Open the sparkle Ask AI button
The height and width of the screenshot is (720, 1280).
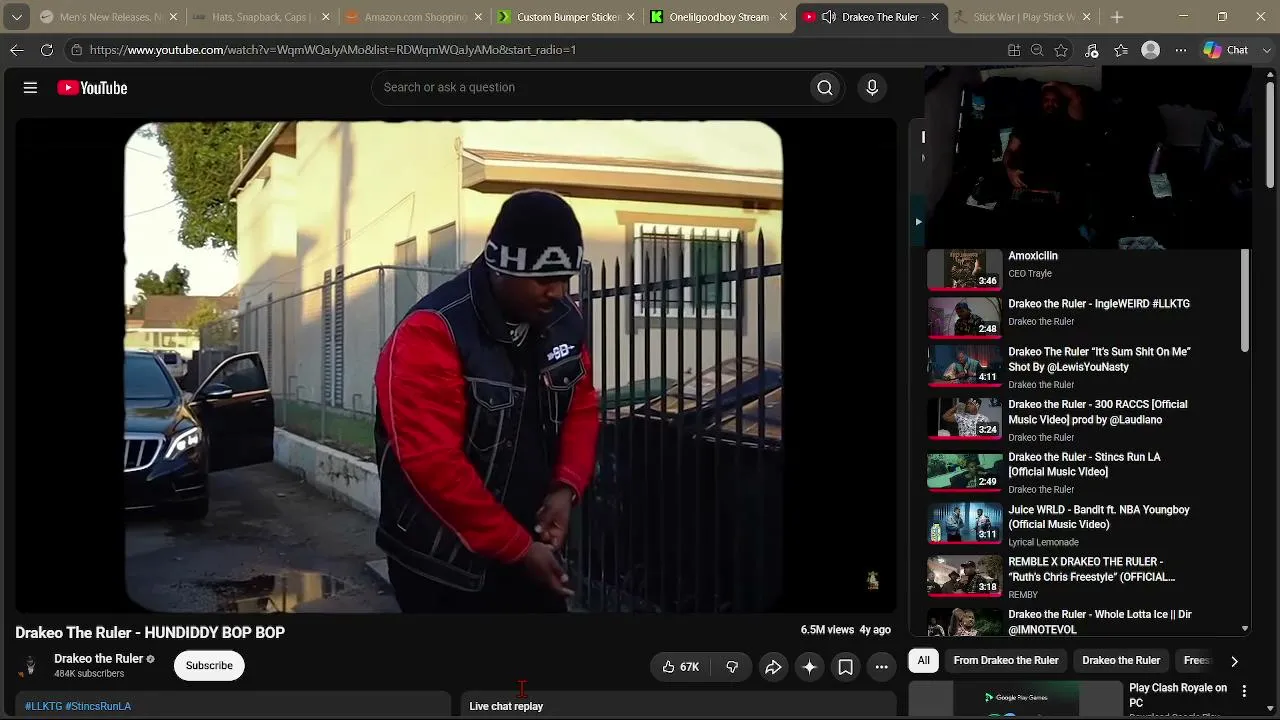click(x=809, y=667)
